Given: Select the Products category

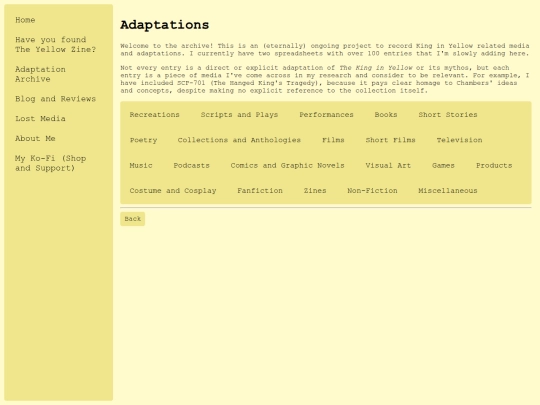Looking at the screenshot, I should tap(494, 166).
